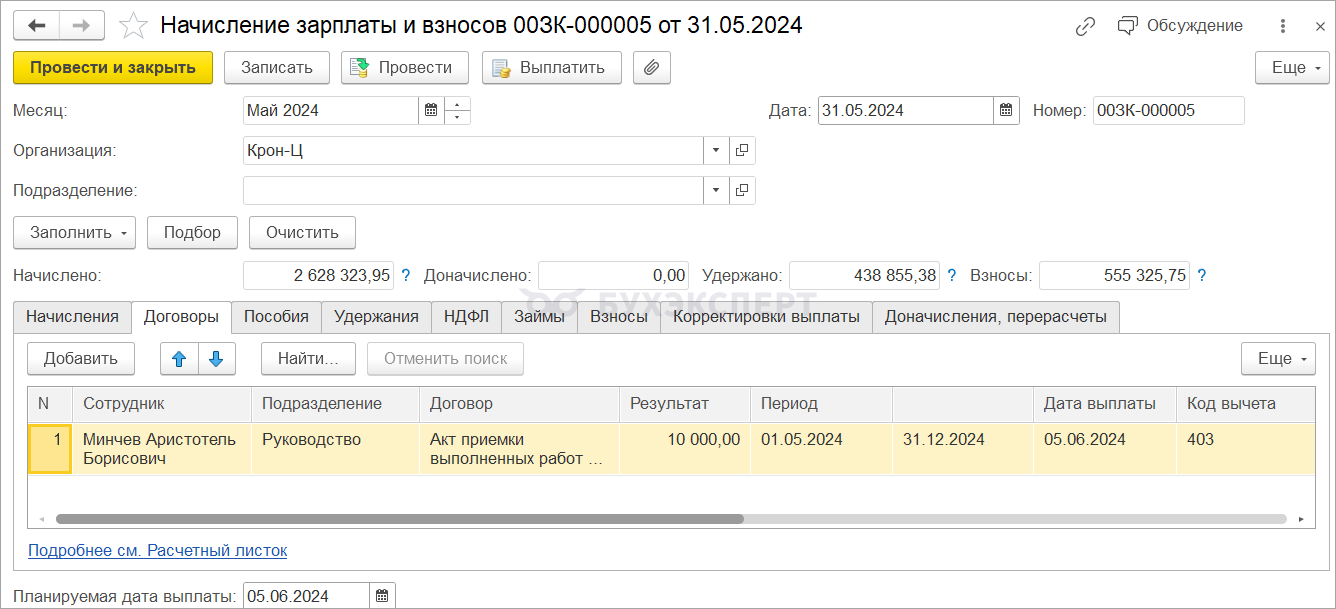Open Организация value with open-form icon
Viewport: 1336px width, 609px height.
pos(742,151)
